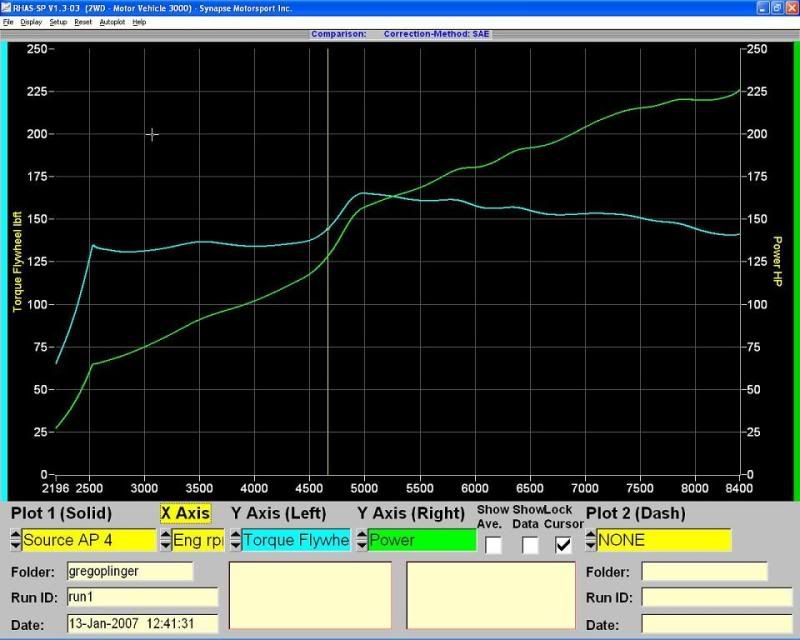Click stepper arrows beside Source AP 4

coord(15,540)
